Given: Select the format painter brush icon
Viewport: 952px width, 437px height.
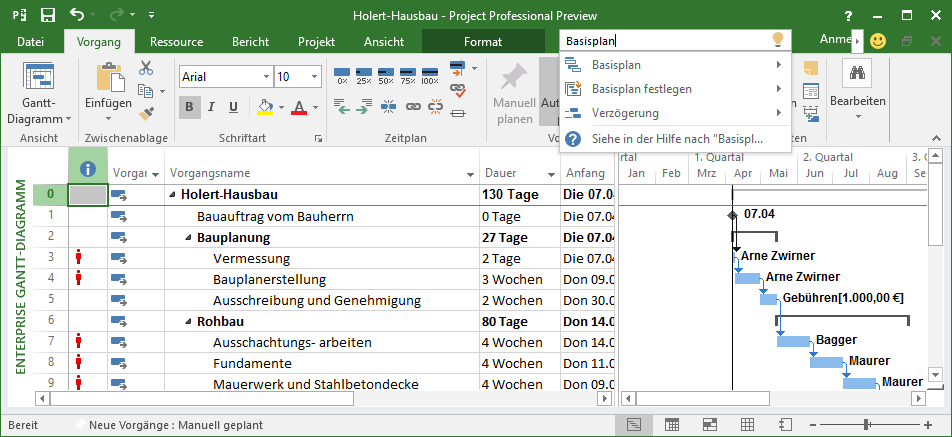Looking at the screenshot, I should tap(146, 113).
